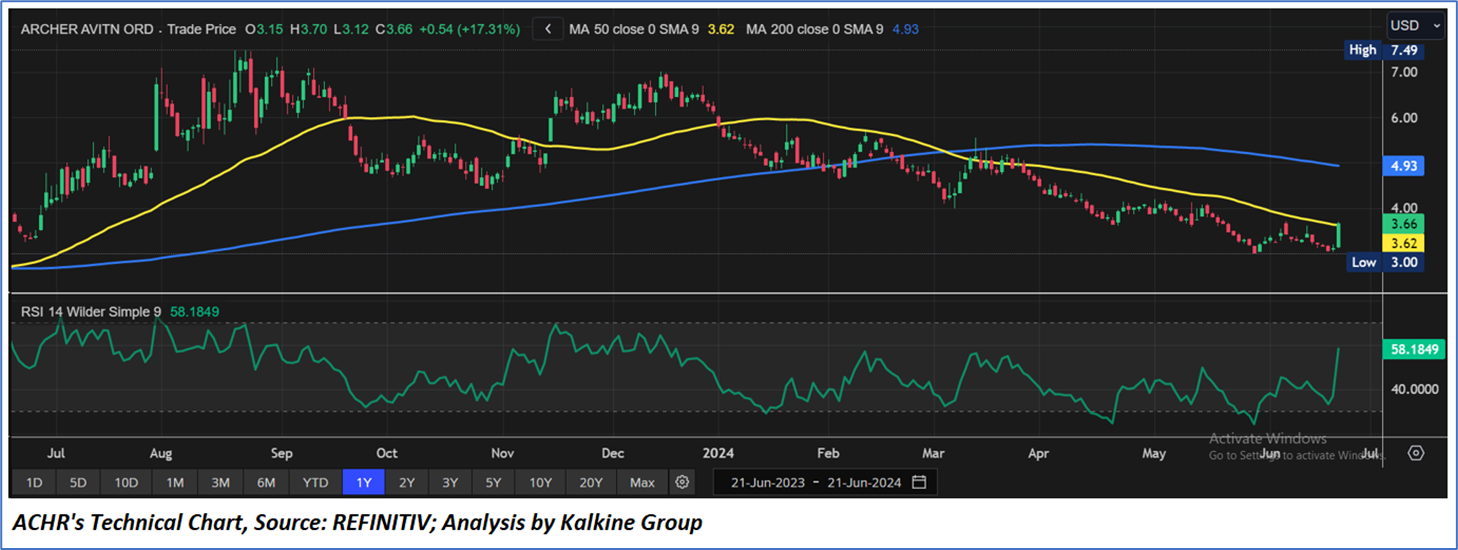Click the 21-Jun-2024 end date field

860,482
